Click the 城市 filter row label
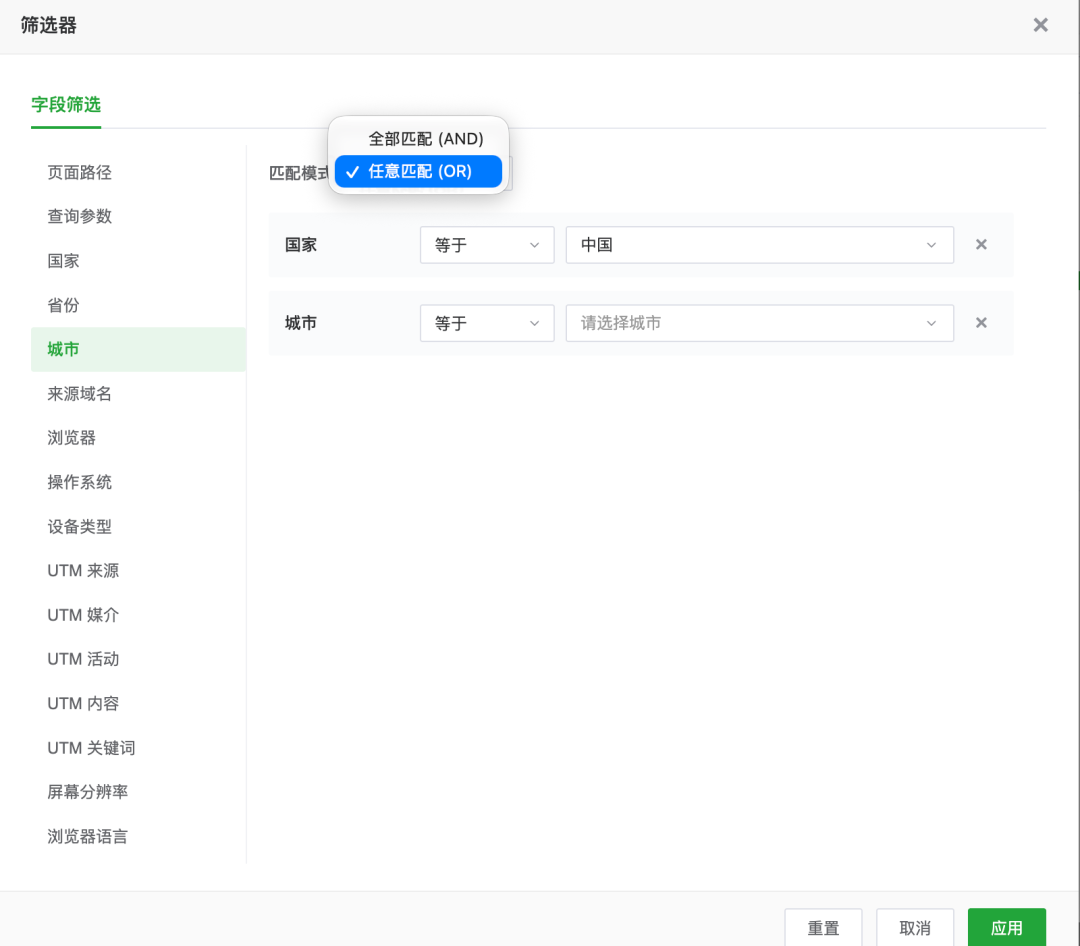This screenshot has height=946, width=1080. click(x=301, y=323)
